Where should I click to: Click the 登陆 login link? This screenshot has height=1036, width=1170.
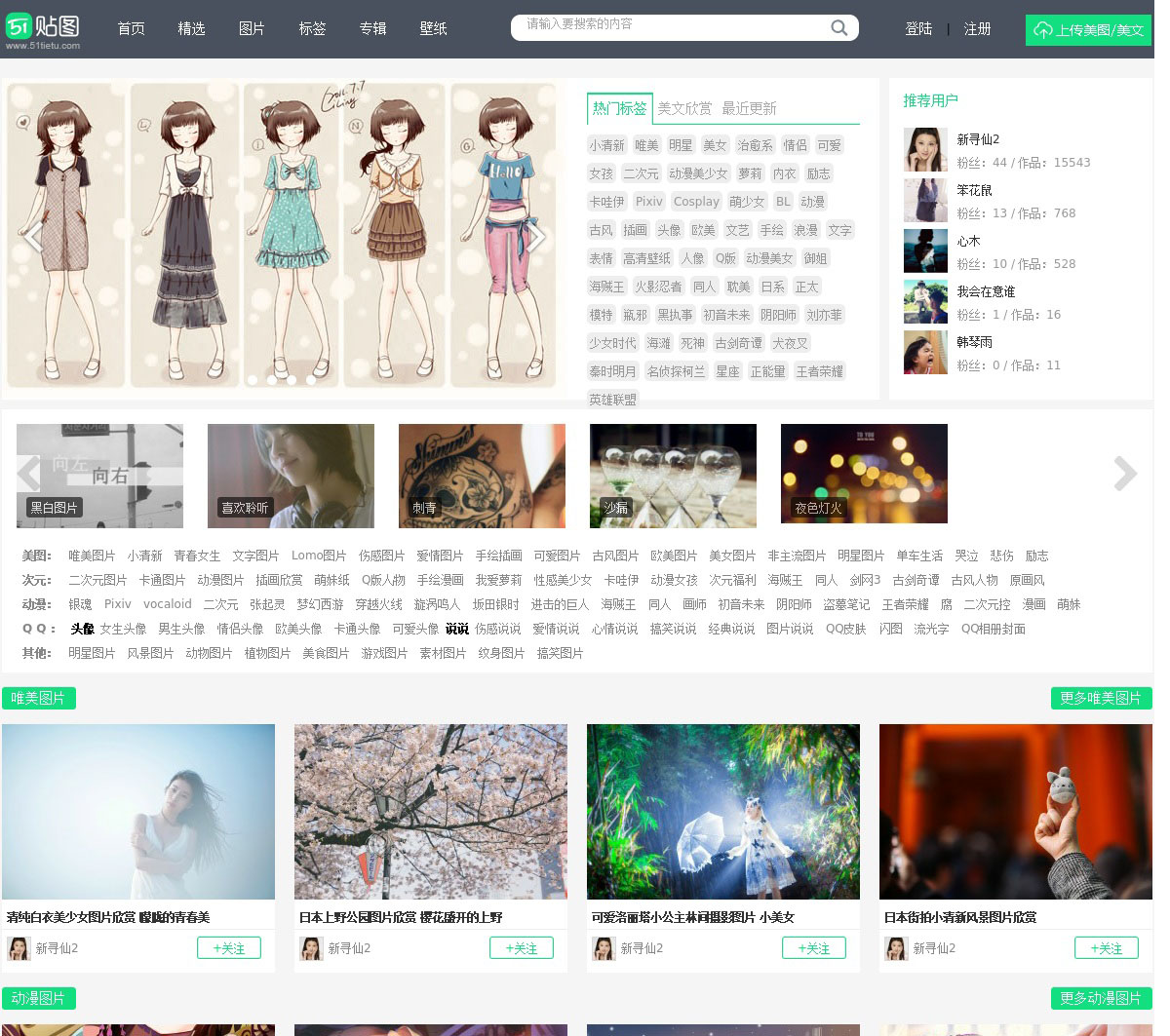coord(918,29)
